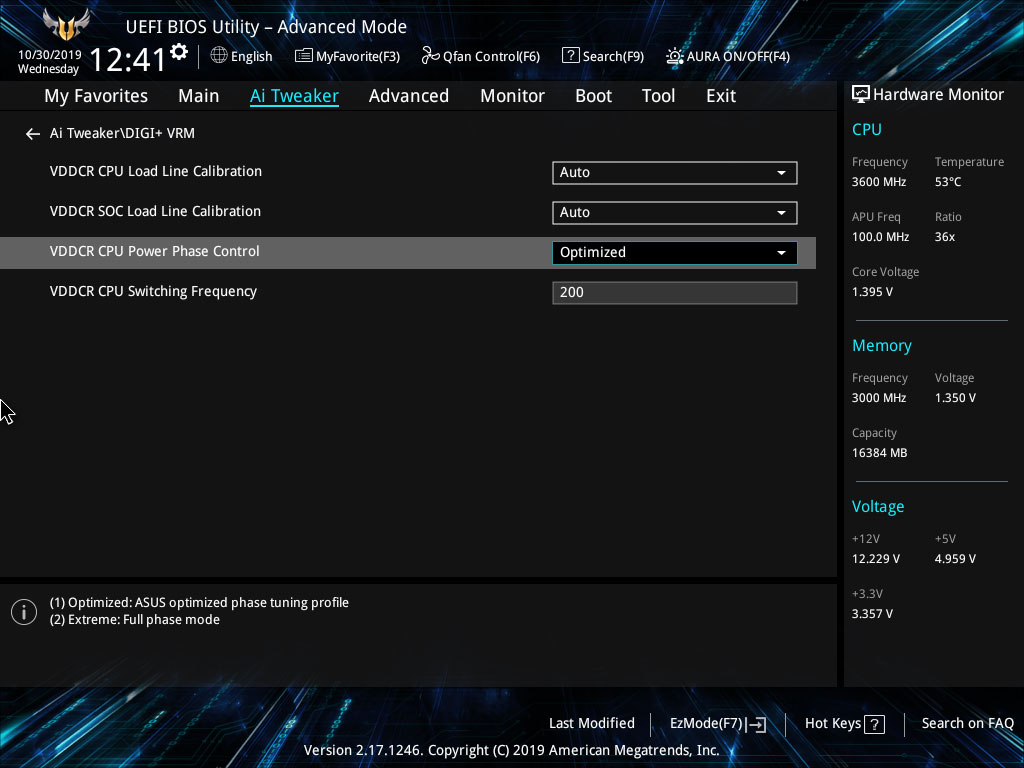Click the Hot Keys question mark icon
The height and width of the screenshot is (768, 1024).
[x=874, y=724]
